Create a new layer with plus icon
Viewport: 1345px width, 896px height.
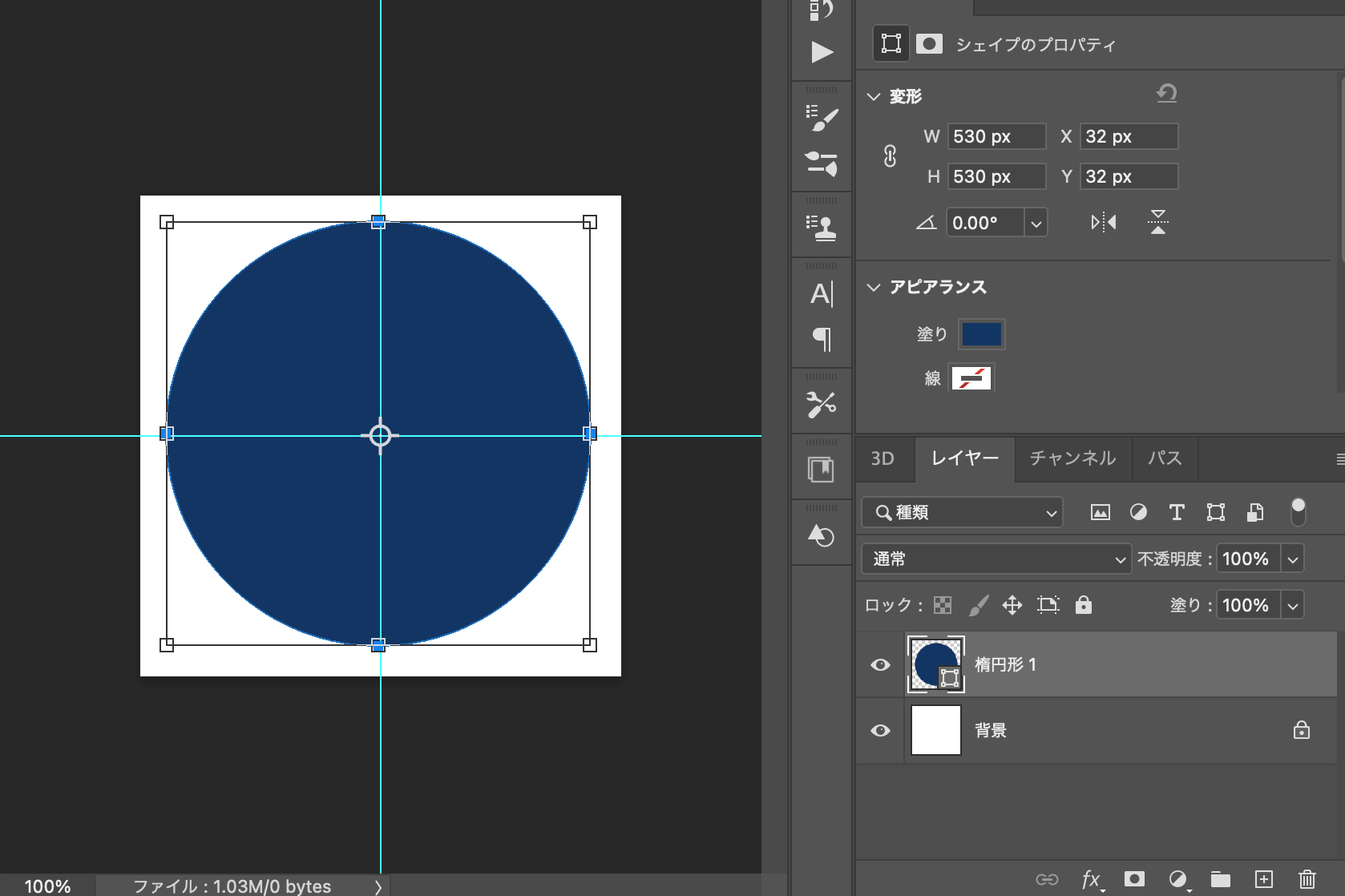point(1263,879)
